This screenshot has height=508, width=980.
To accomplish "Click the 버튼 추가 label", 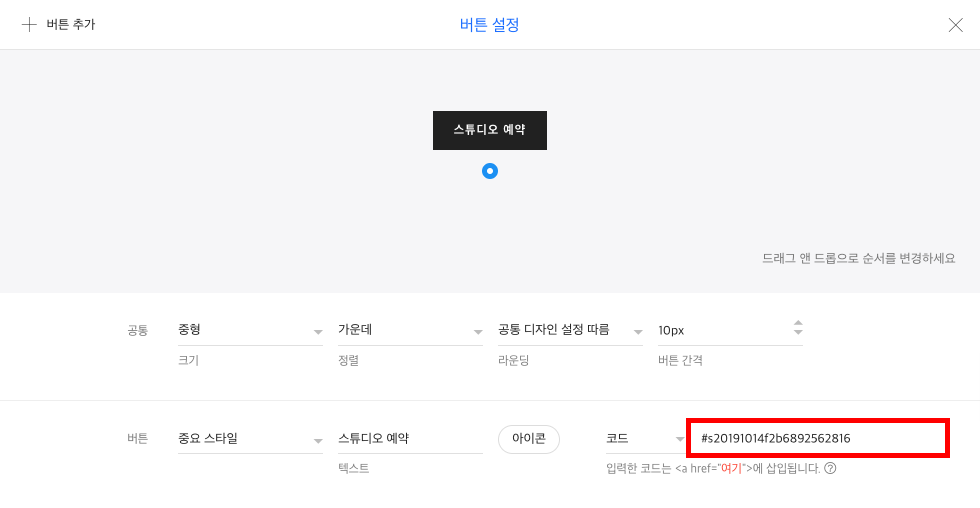I will 71,24.
